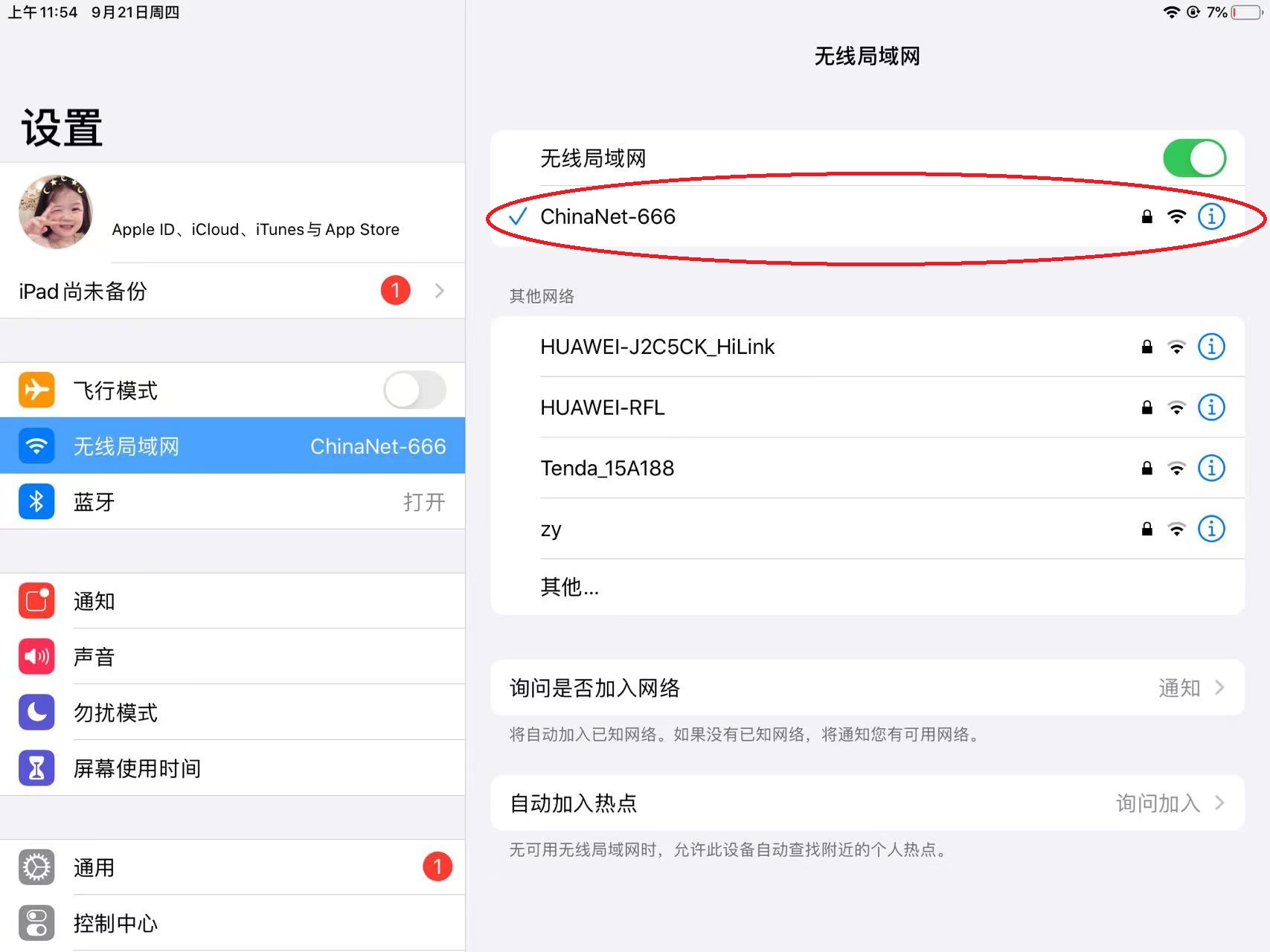Tap the lock icon beside HUAWEI-RFL
This screenshot has width=1270, height=952.
[x=1146, y=408]
